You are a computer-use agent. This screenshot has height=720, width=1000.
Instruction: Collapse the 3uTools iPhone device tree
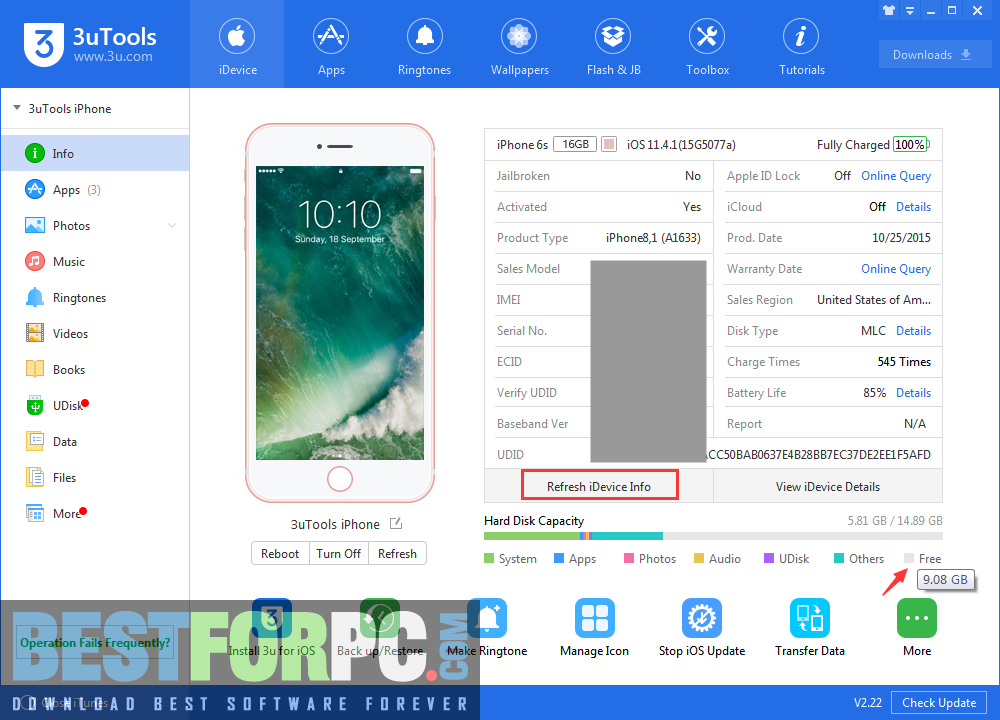tap(17, 108)
